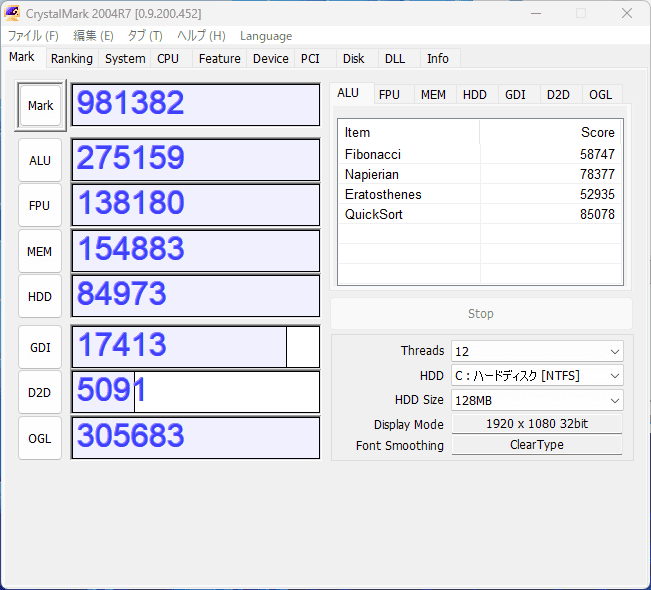This screenshot has width=651, height=590.
Task: Expand the HDD Size 128MB dropdown
Action: pyautogui.click(x=537, y=400)
